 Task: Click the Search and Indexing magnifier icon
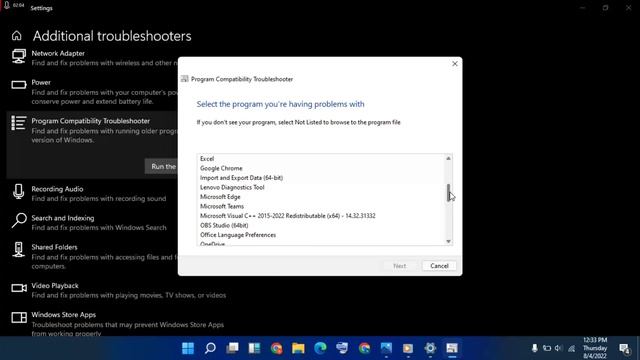19,221
